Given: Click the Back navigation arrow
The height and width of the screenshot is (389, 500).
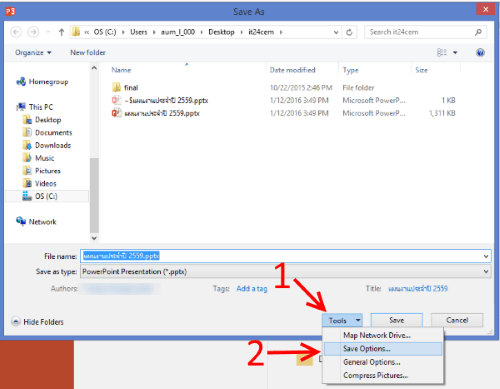Looking at the screenshot, I should [16, 32].
